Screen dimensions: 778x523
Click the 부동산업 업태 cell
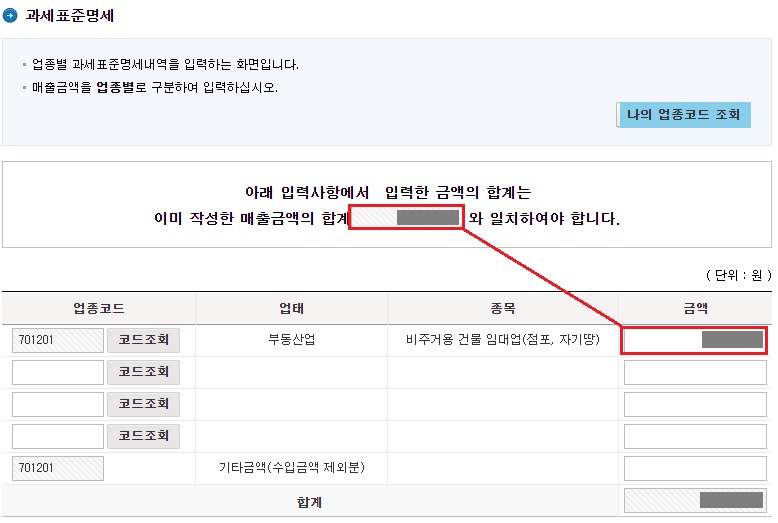pyautogui.click(x=291, y=341)
